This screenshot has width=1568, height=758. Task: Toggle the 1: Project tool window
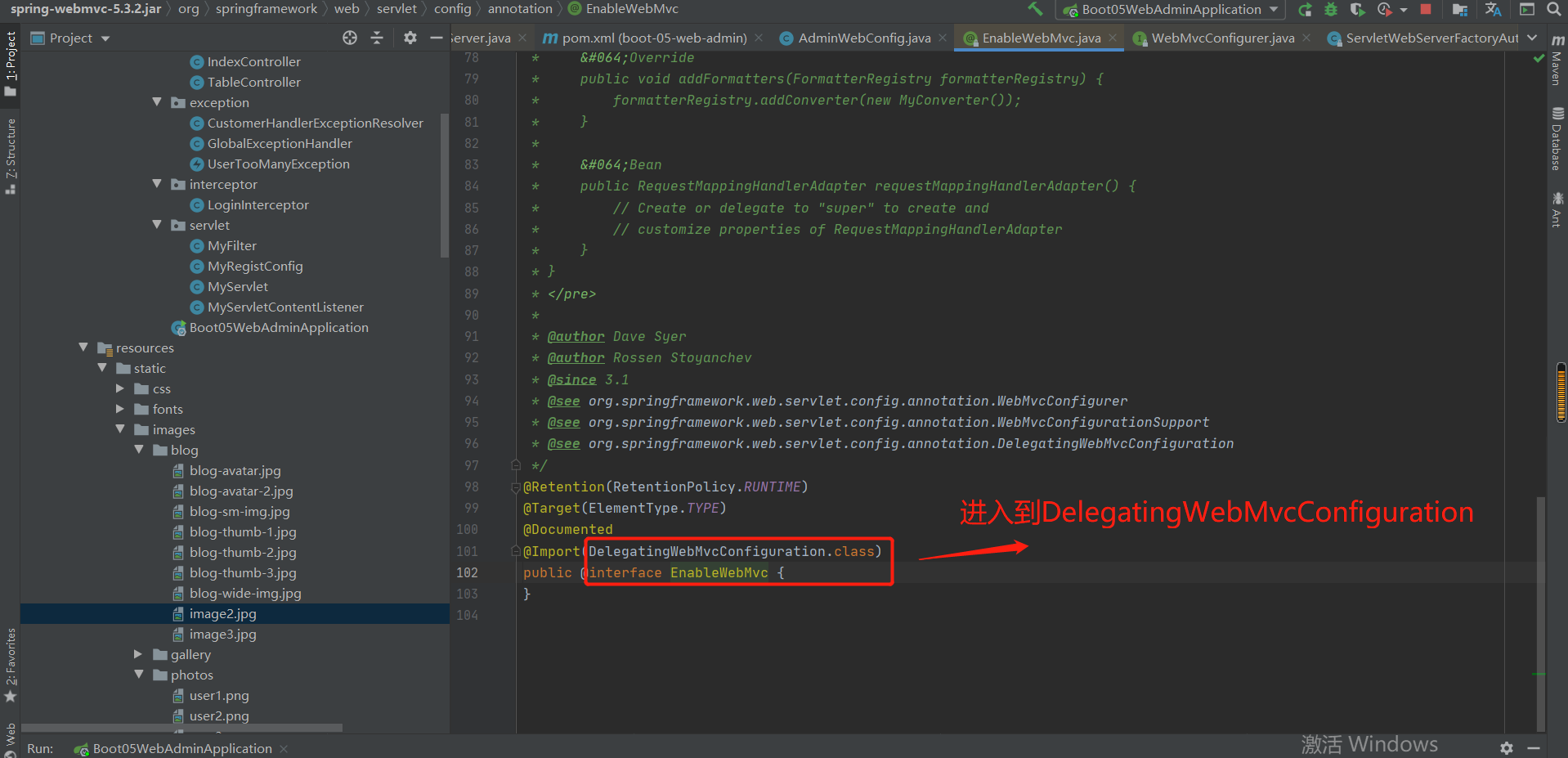11,64
